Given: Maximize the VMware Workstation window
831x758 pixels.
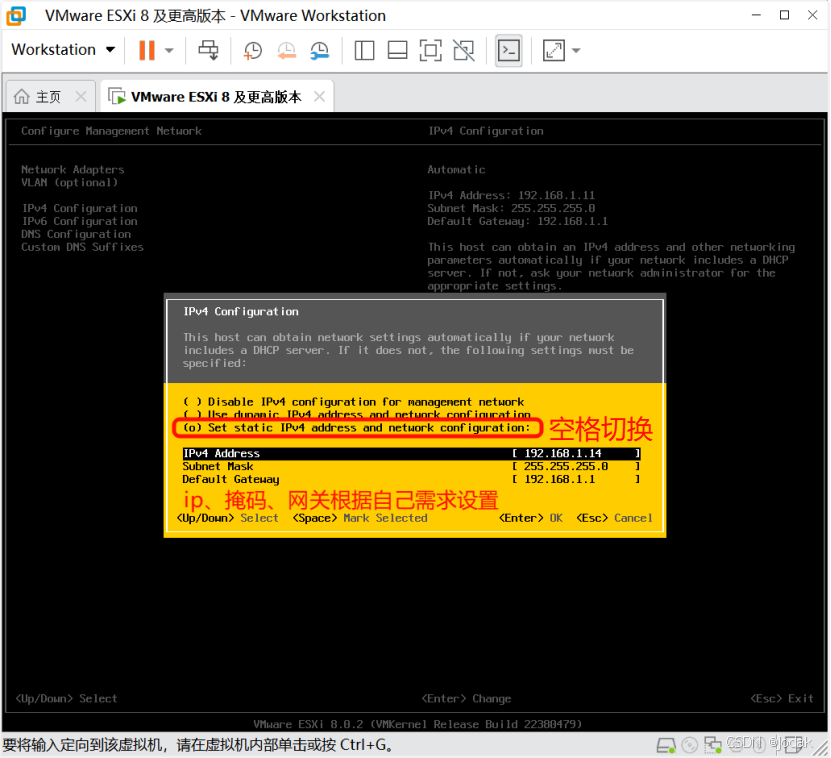Looking at the screenshot, I should (784, 15).
